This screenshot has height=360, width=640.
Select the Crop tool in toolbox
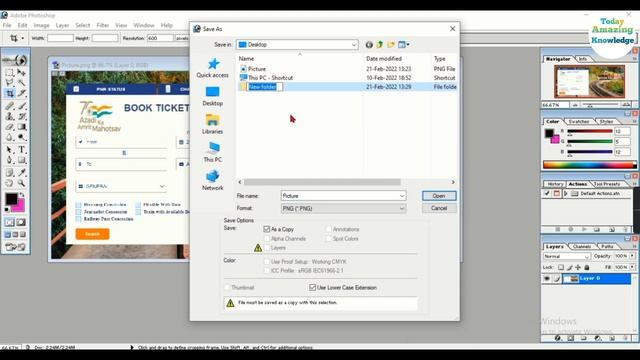coord(9,93)
